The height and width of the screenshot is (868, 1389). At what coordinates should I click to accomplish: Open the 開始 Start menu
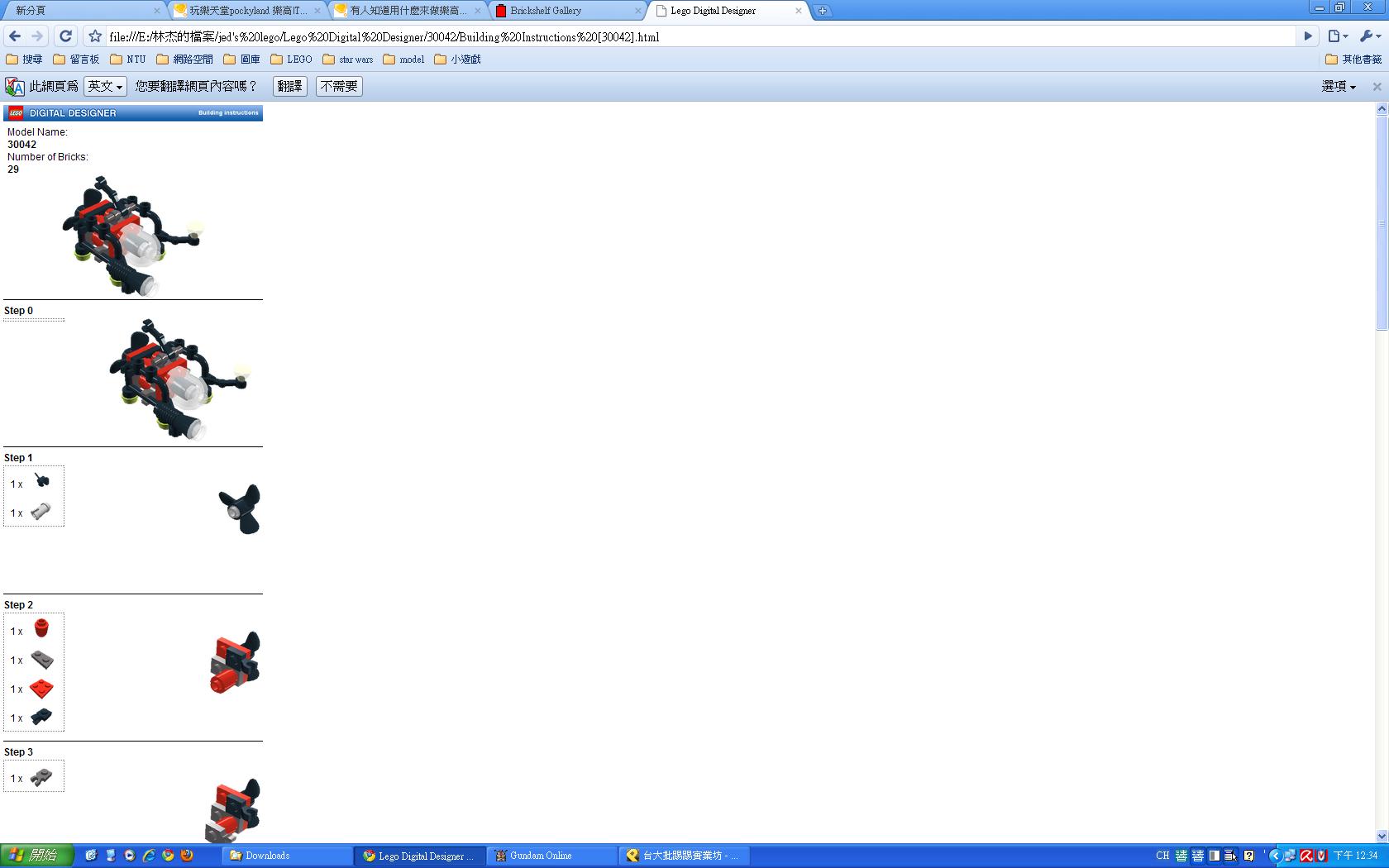(37, 856)
